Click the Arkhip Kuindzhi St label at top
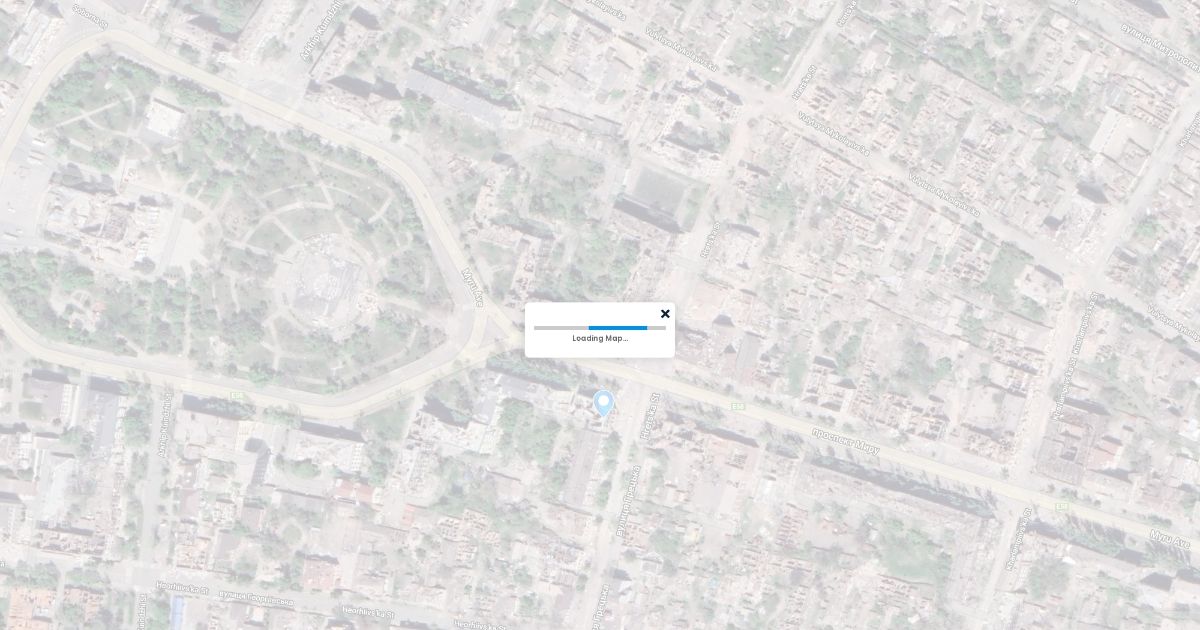 tap(321, 32)
